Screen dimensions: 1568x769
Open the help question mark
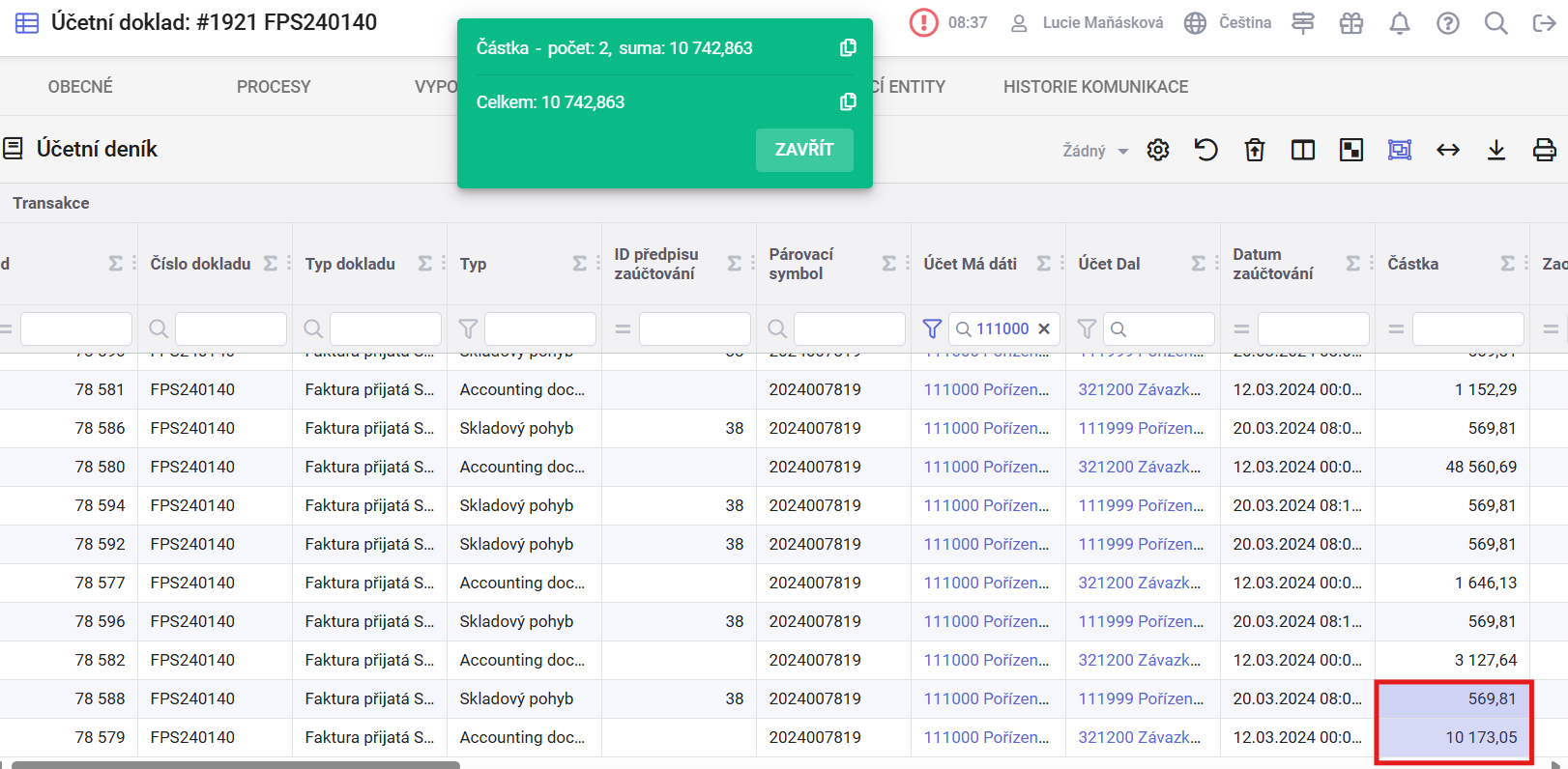pyautogui.click(x=1447, y=23)
